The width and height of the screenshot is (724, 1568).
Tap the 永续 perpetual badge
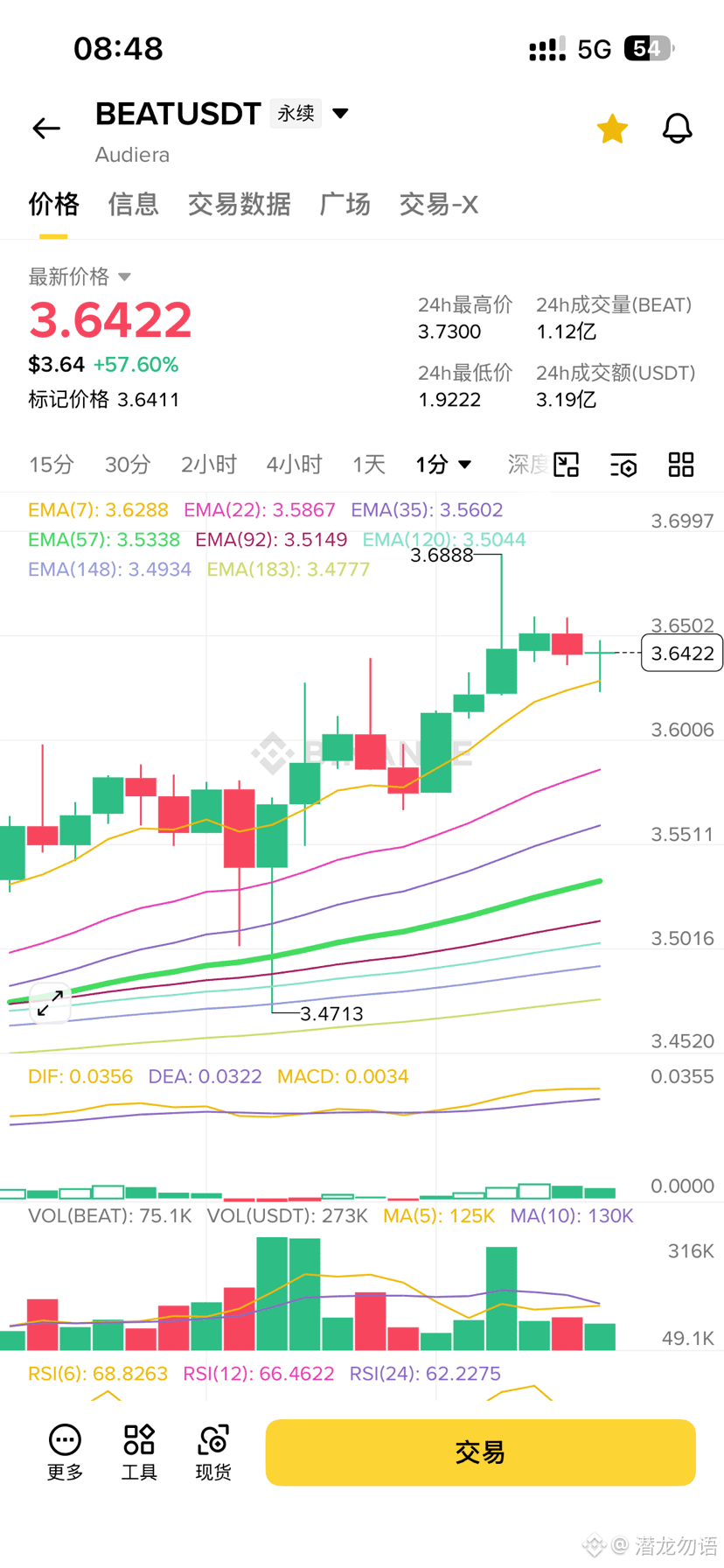(296, 114)
